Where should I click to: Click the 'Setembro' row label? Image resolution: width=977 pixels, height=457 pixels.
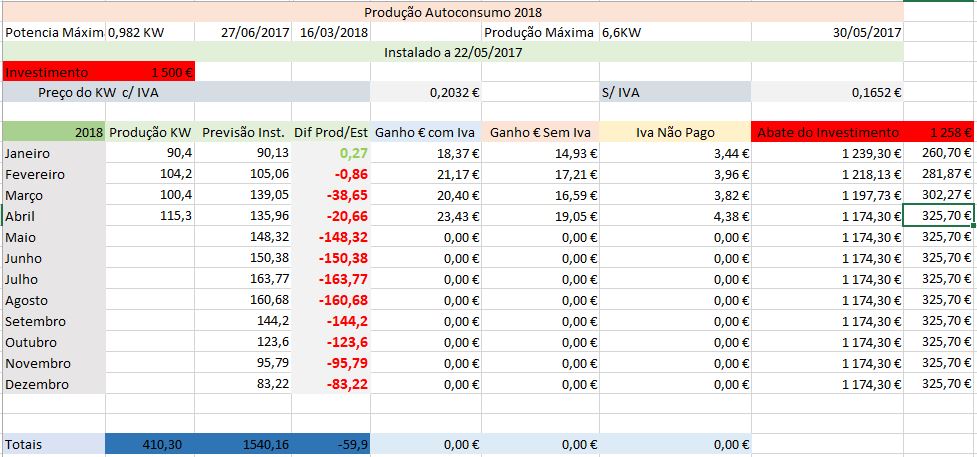coord(54,321)
